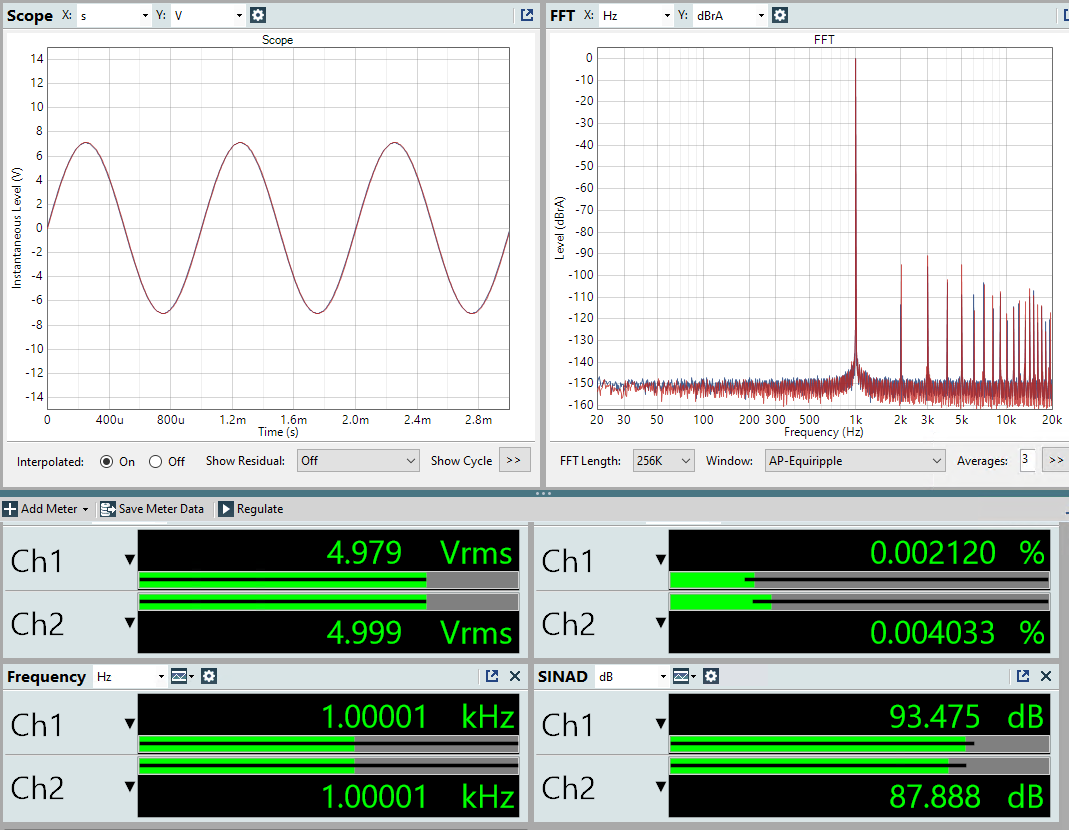Open FFT X-axis Hz dropdown
The height and width of the screenshot is (830, 1069).
click(x=635, y=15)
